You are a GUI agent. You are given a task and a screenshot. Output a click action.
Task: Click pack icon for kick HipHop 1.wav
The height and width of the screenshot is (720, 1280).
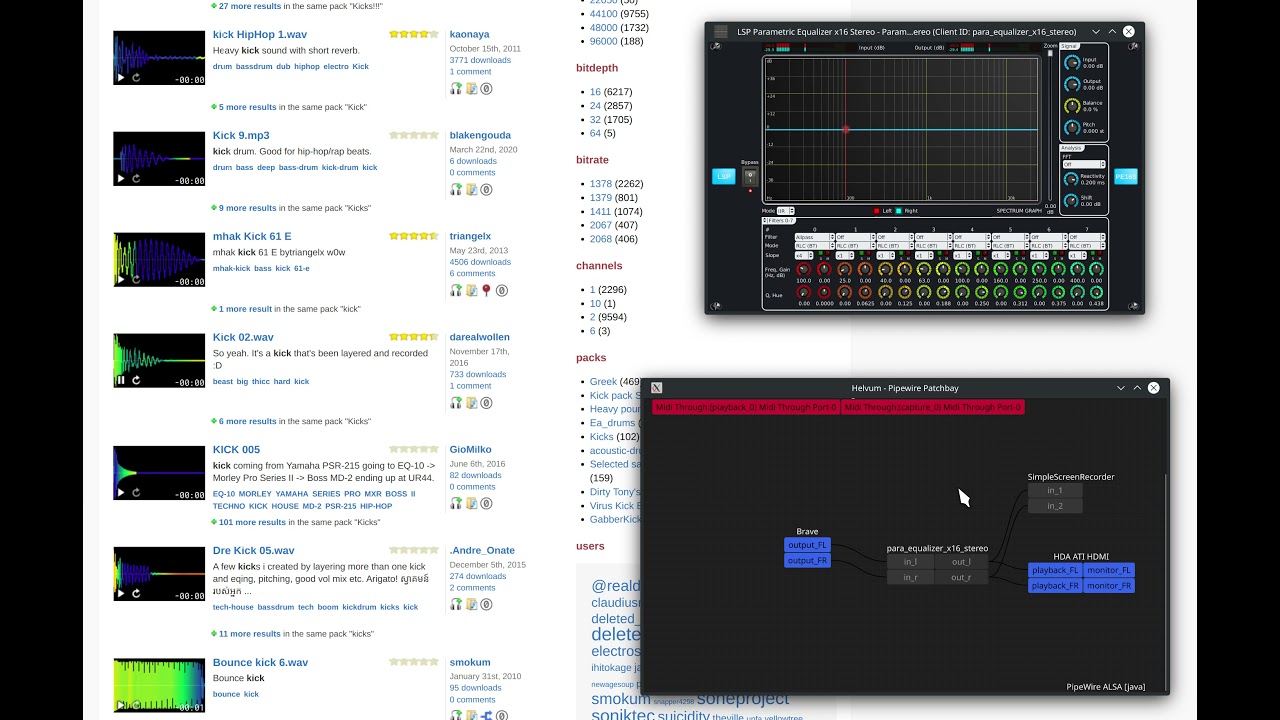coord(471,89)
